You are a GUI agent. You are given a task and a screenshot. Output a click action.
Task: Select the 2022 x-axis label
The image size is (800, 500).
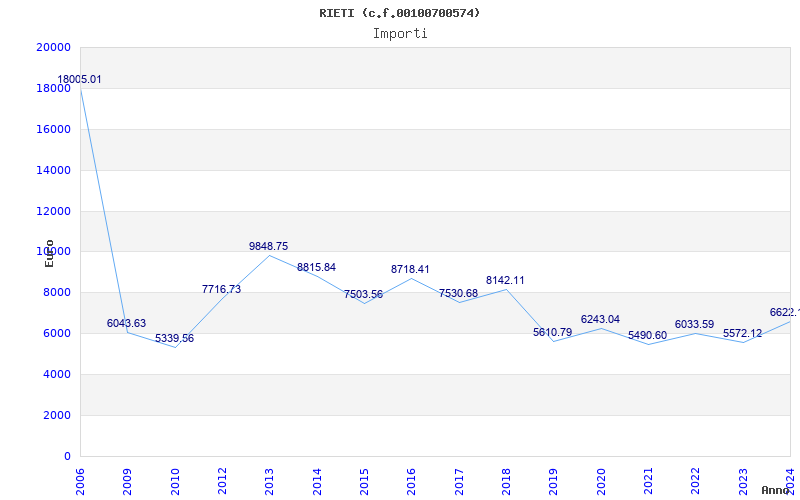pyautogui.click(x=696, y=482)
